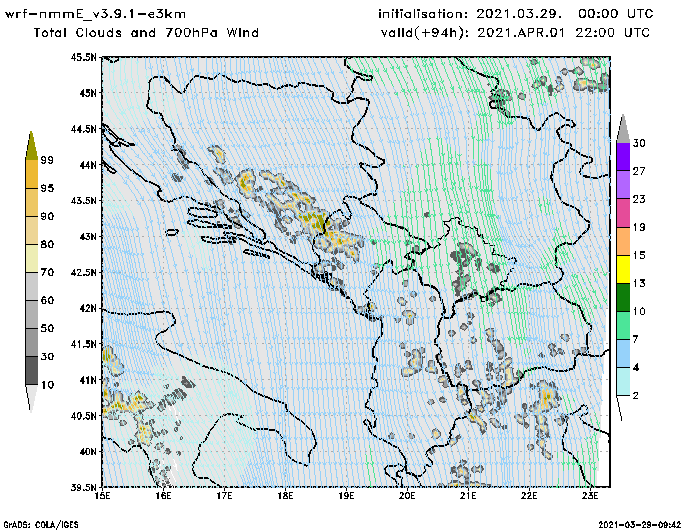Image resolution: width=700 pixels, height=530 pixels.
Task: Select the 2021-03-29-09:42 timestamp
Action: [639, 525]
